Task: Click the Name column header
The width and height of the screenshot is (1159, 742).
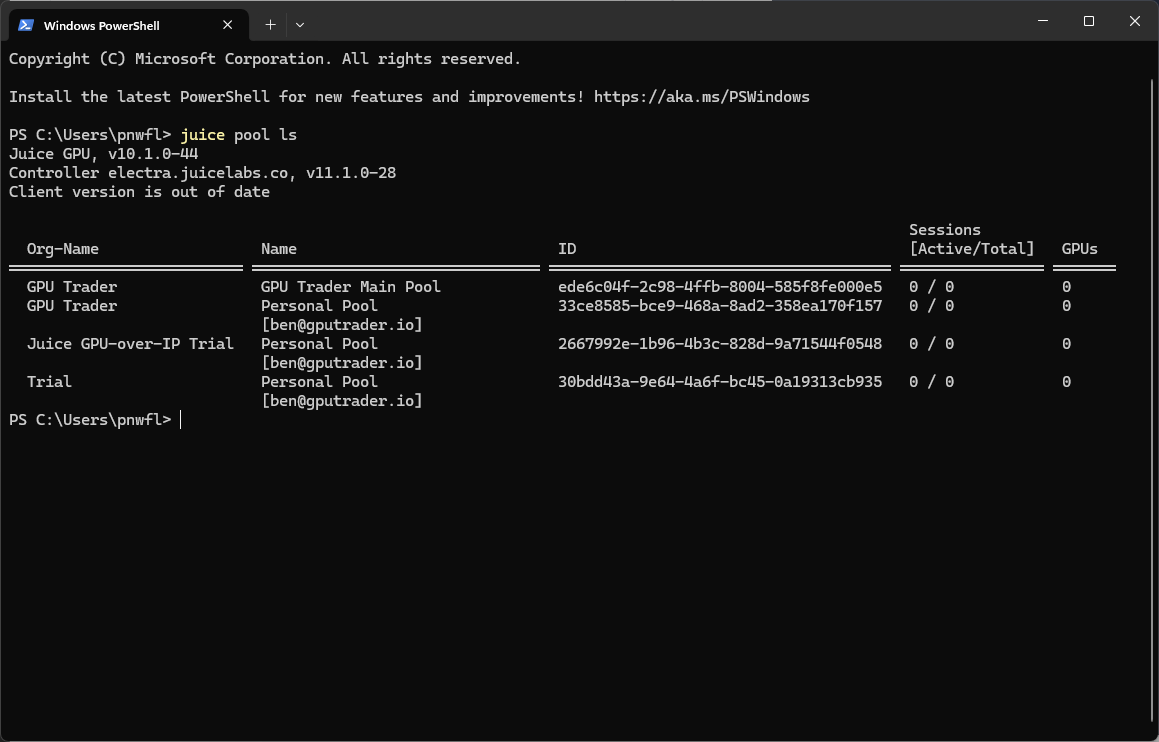Action: [x=279, y=249]
